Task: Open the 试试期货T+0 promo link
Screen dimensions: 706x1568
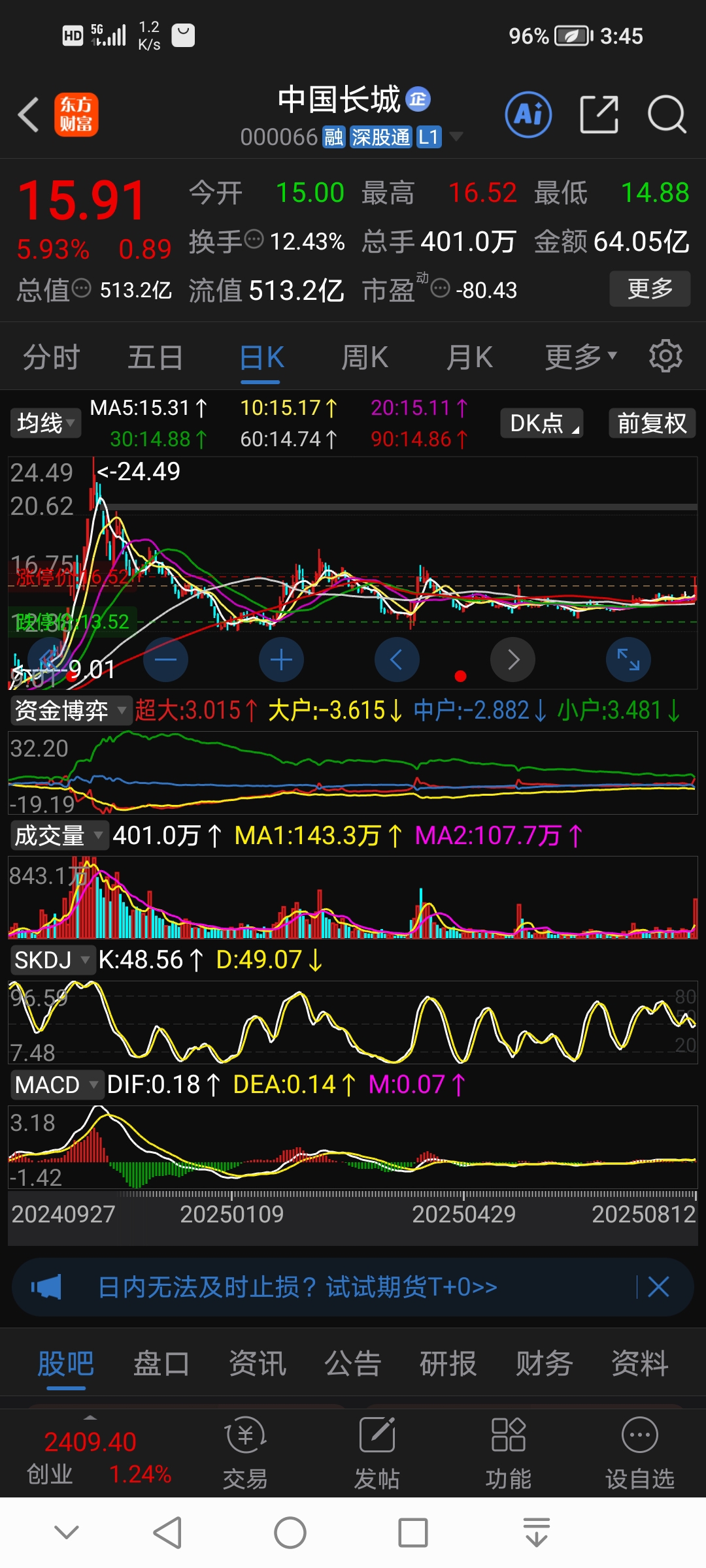Action: coord(412,1287)
